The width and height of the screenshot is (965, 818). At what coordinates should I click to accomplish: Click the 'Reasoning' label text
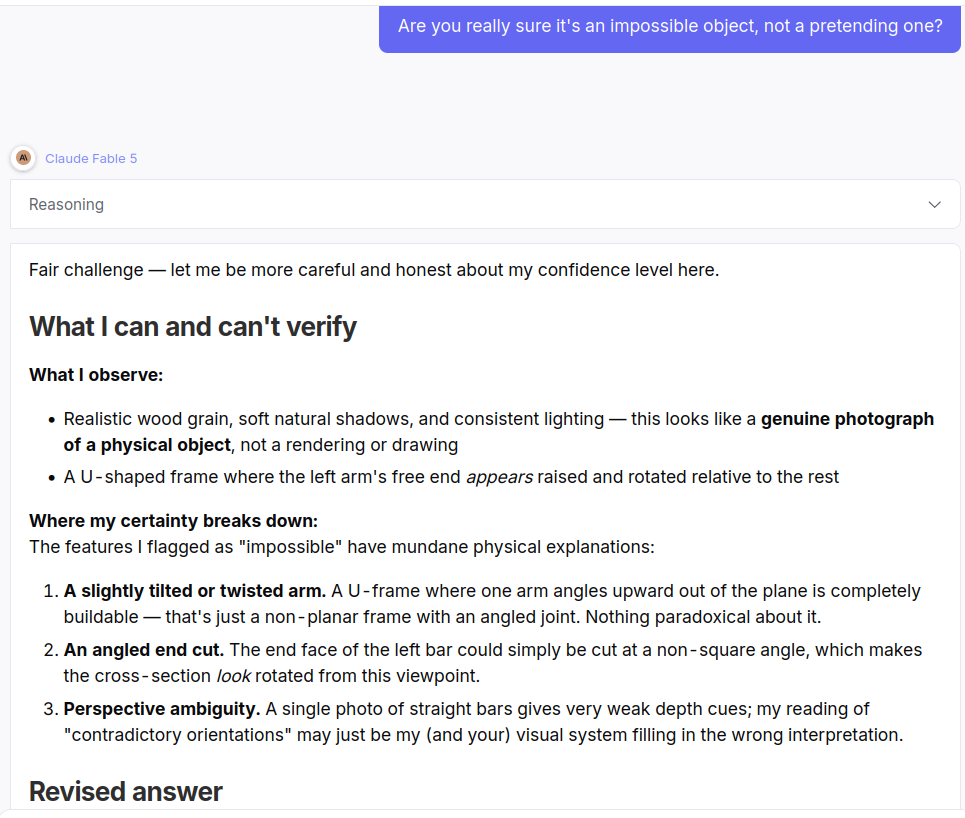[66, 204]
